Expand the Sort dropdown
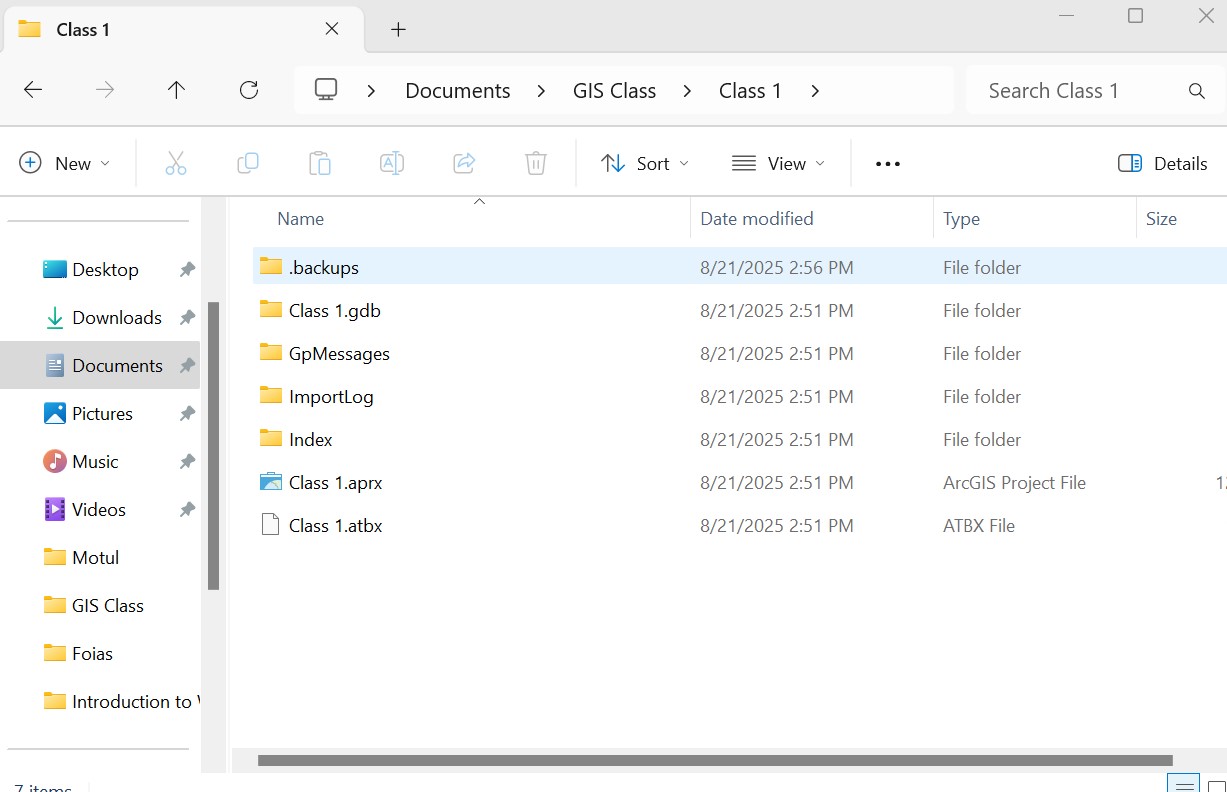The height and width of the screenshot is (792, 1227). [x=645, y=163]
